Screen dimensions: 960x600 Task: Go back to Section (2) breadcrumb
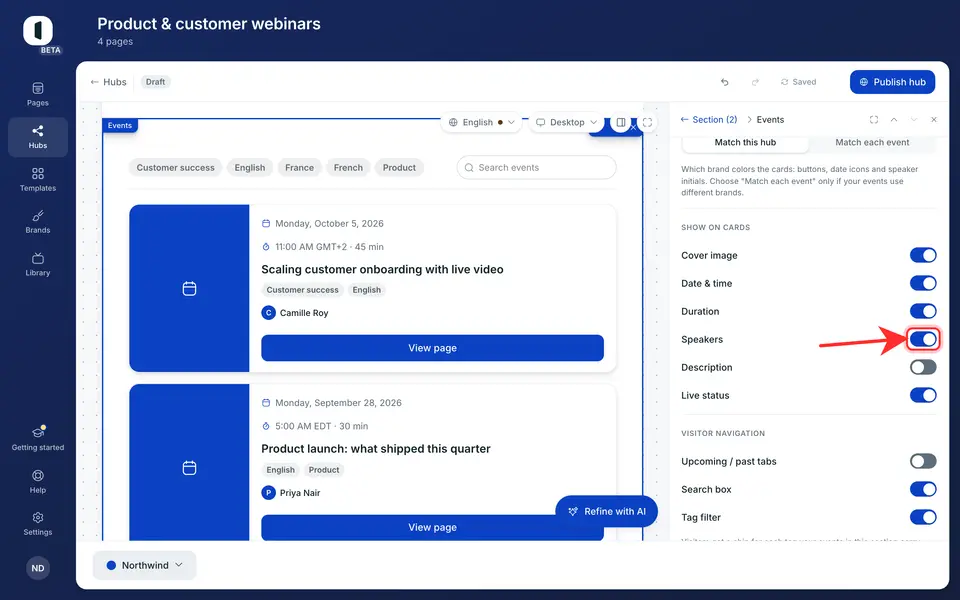click(709, 119)
